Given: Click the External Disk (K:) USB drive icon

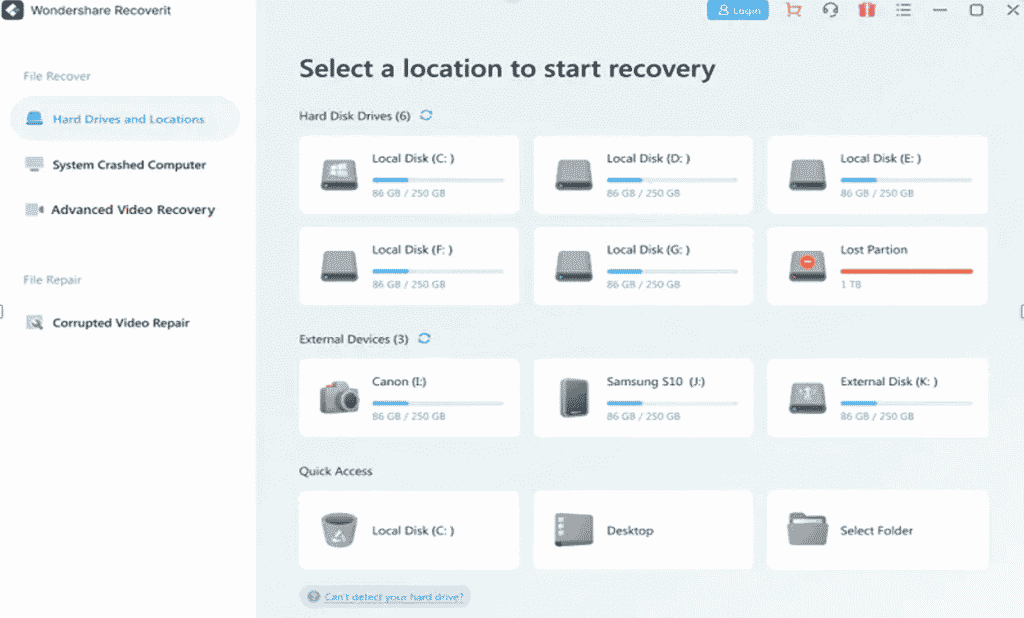Looking at the screenshot, I should click(x=807, y=398).
